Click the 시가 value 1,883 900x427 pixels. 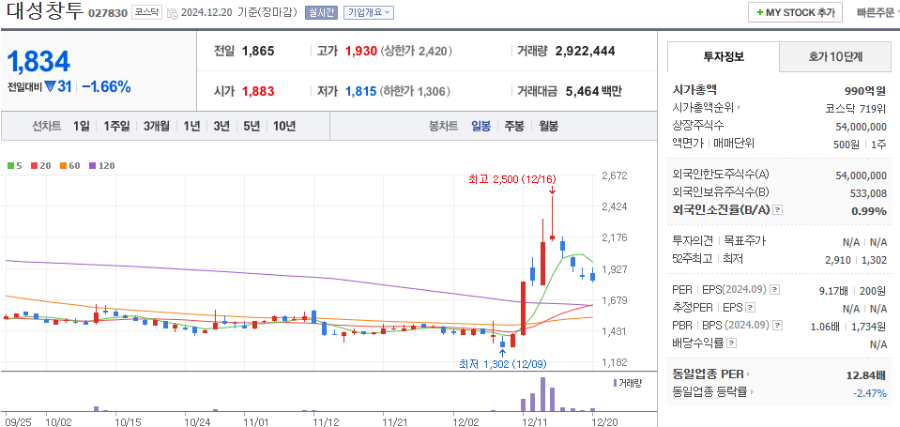tap(258, 91)
